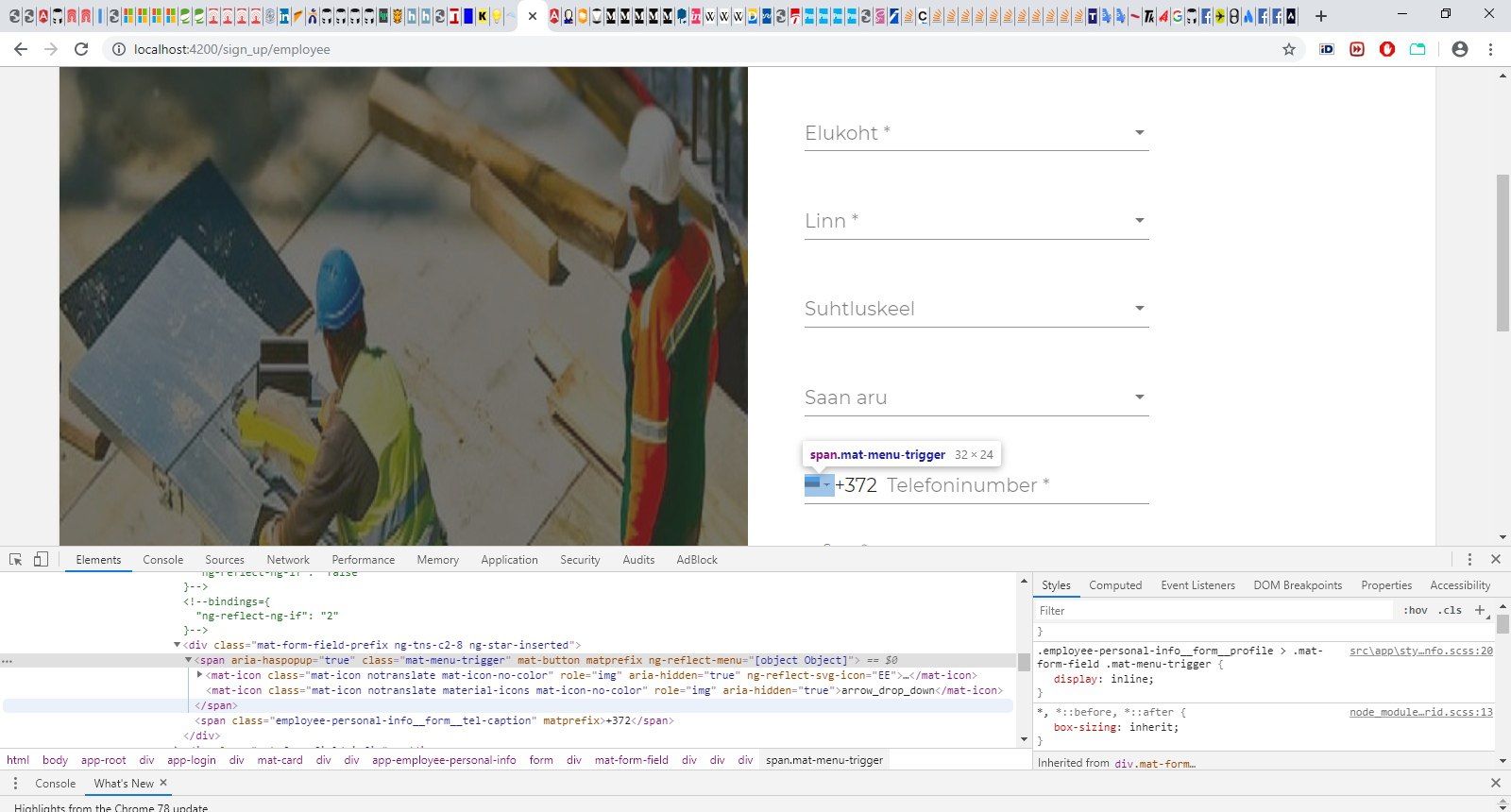Show the Event Listeners pane
1511x812 pixels.
coord(1197,585)
